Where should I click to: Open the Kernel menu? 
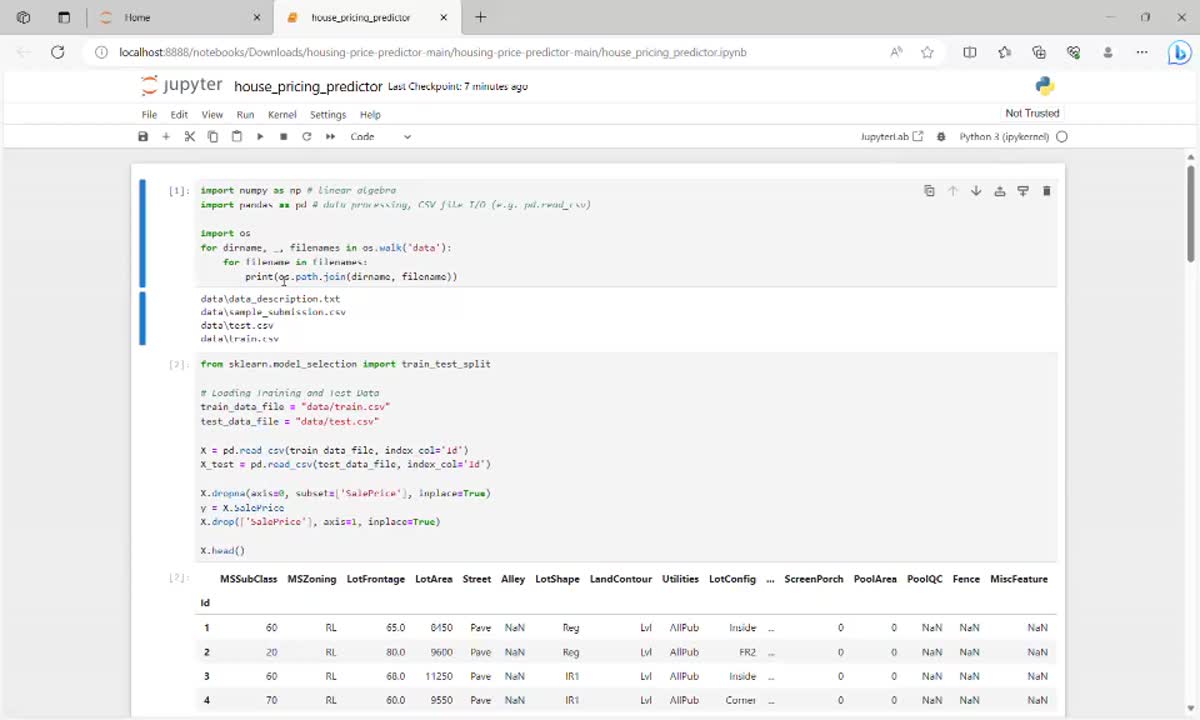pyautogui.click(x=282, y=115)
